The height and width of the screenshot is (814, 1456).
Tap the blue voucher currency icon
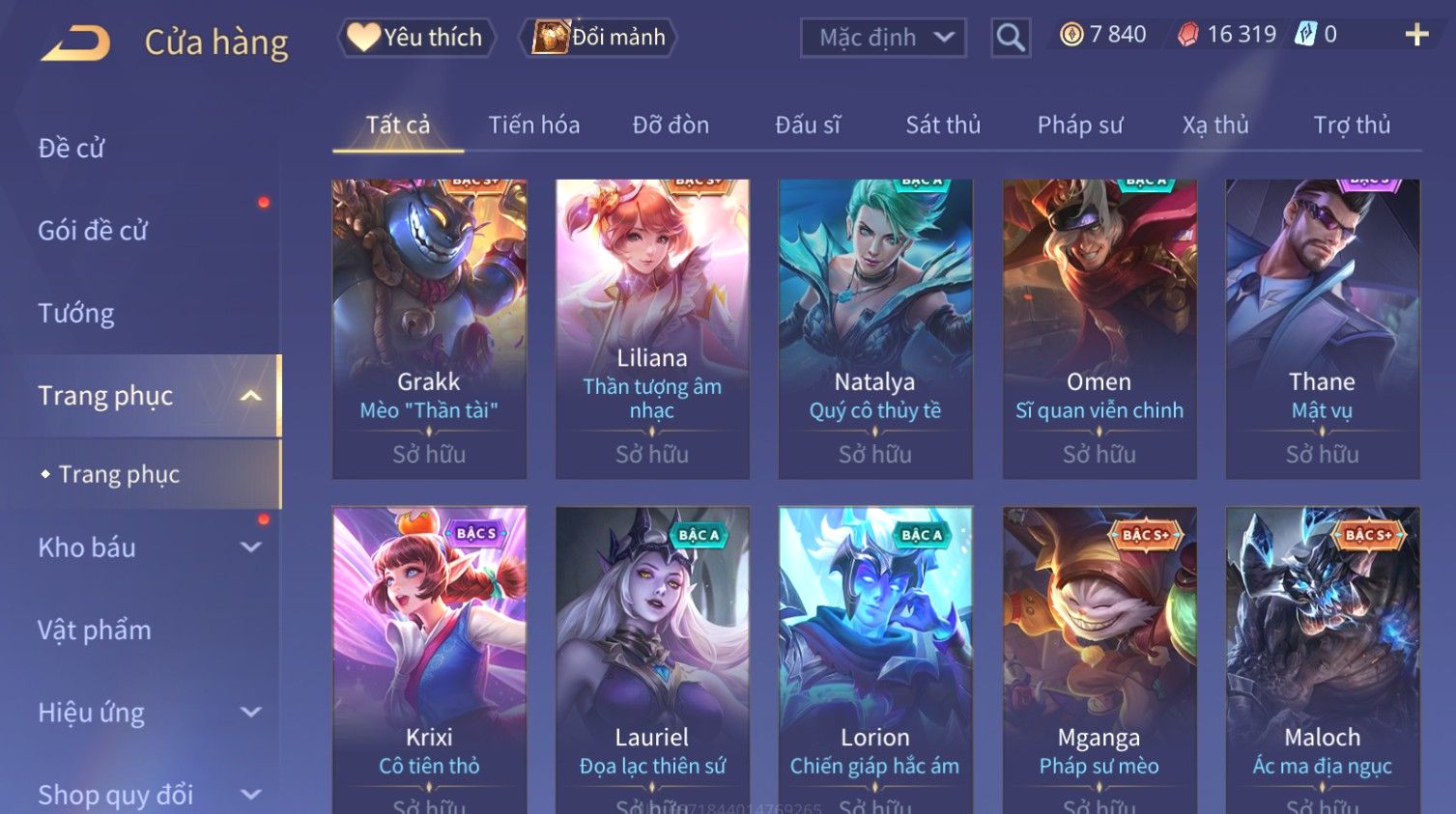[x=1305, y=35]
